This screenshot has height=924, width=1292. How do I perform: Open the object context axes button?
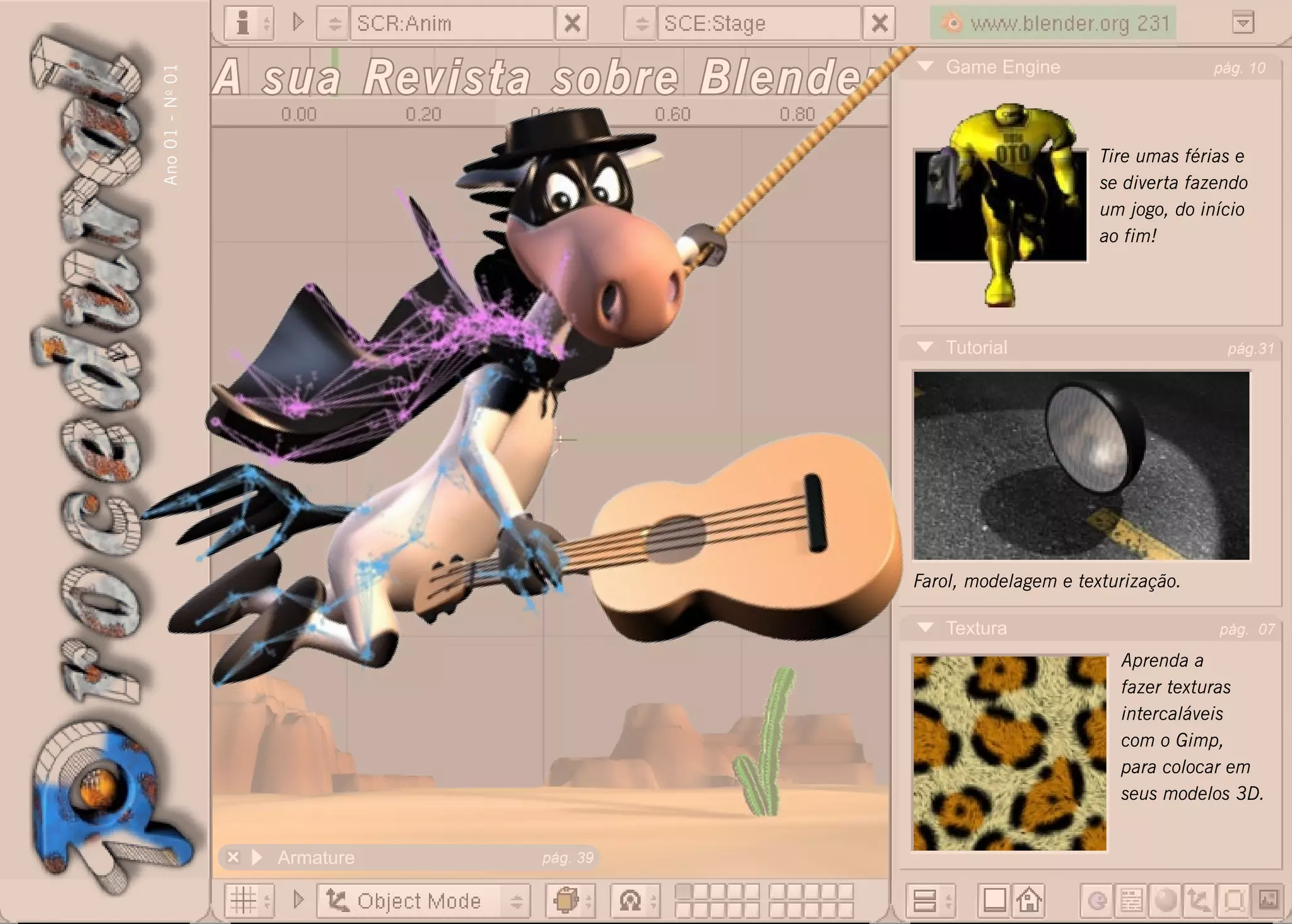coord(1198,900)
